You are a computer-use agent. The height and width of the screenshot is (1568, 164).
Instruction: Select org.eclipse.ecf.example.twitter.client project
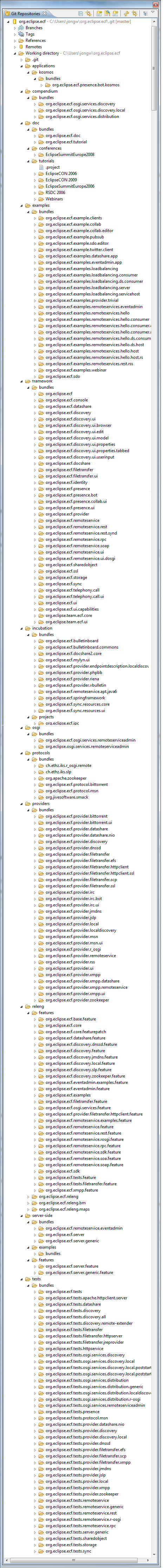pos(79,250)
